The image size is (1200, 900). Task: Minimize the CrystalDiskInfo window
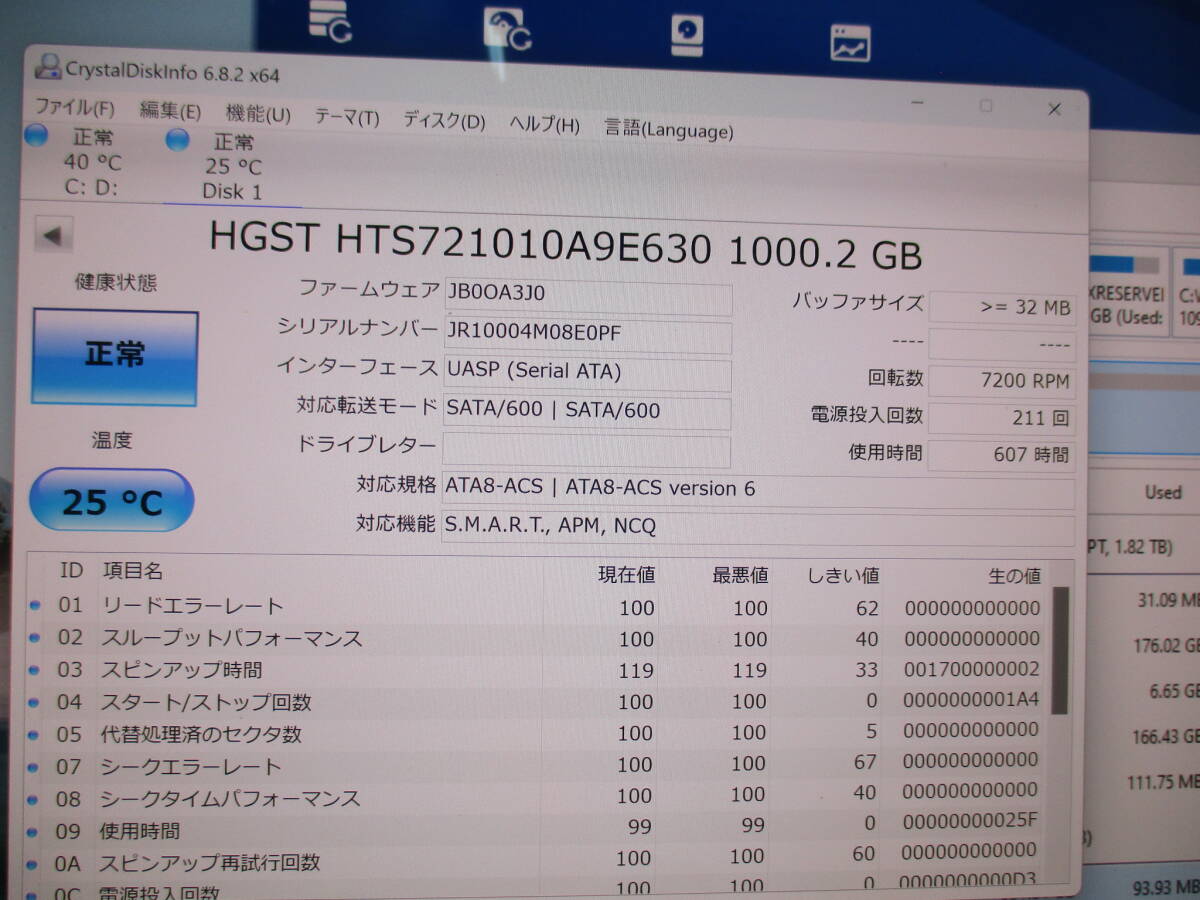coord(918,102)
